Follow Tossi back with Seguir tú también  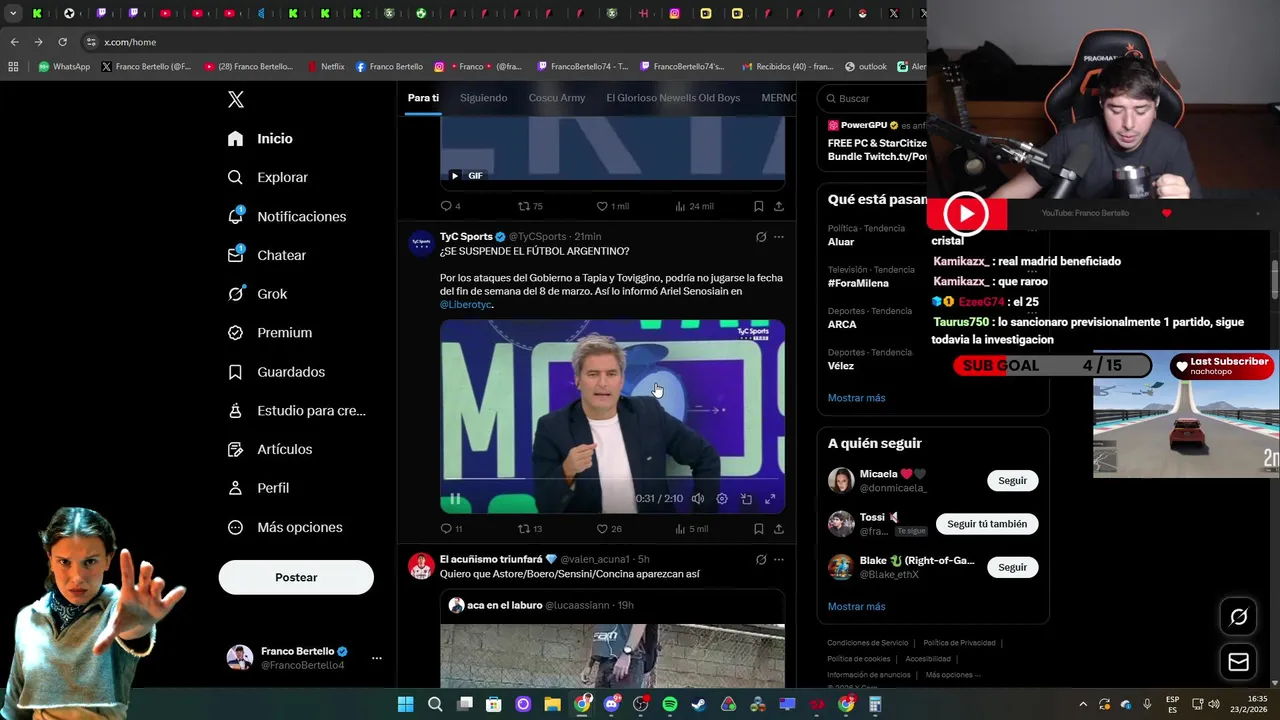(987, 524)
